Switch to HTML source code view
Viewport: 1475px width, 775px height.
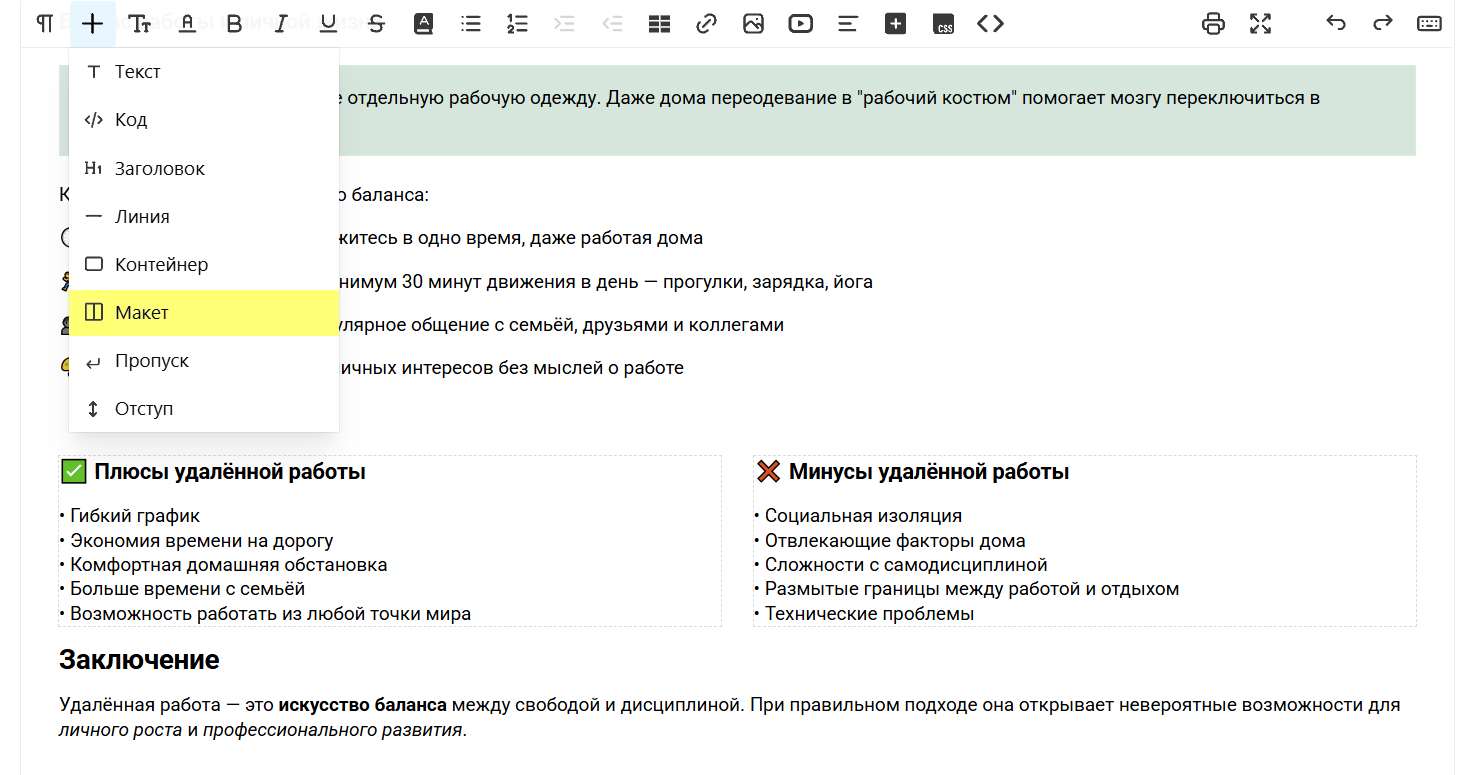(990, 24)
